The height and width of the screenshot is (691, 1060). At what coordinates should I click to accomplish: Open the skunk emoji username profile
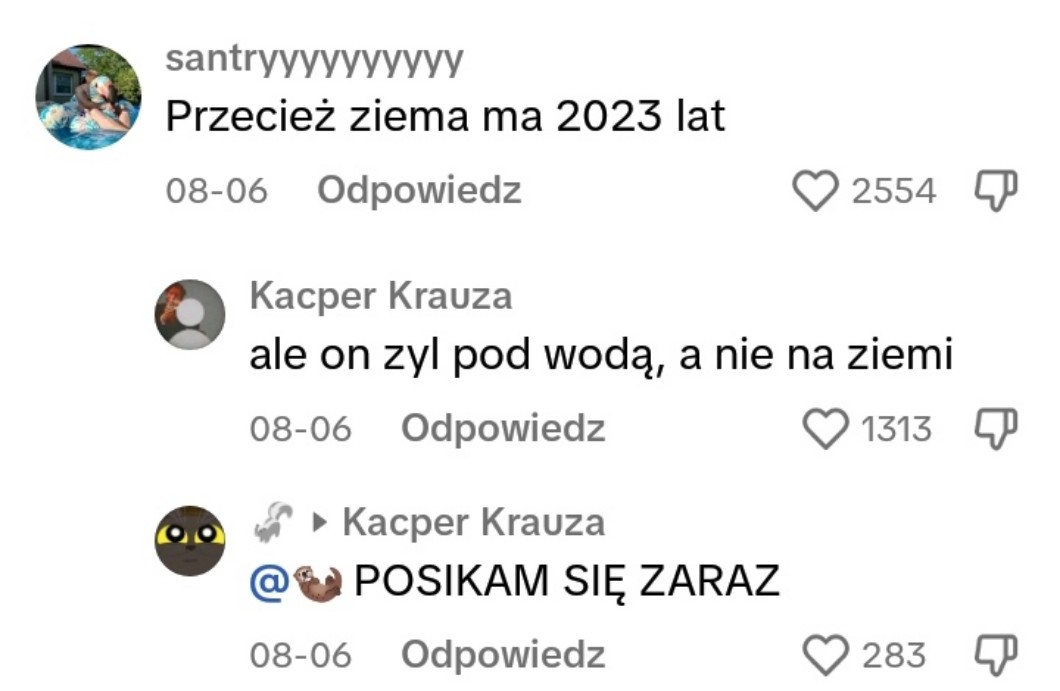273,522
